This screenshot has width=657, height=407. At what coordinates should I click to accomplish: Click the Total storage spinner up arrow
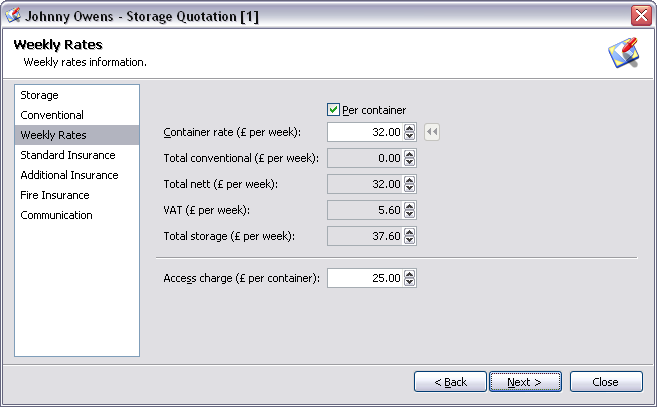click(x=409, y=232)
